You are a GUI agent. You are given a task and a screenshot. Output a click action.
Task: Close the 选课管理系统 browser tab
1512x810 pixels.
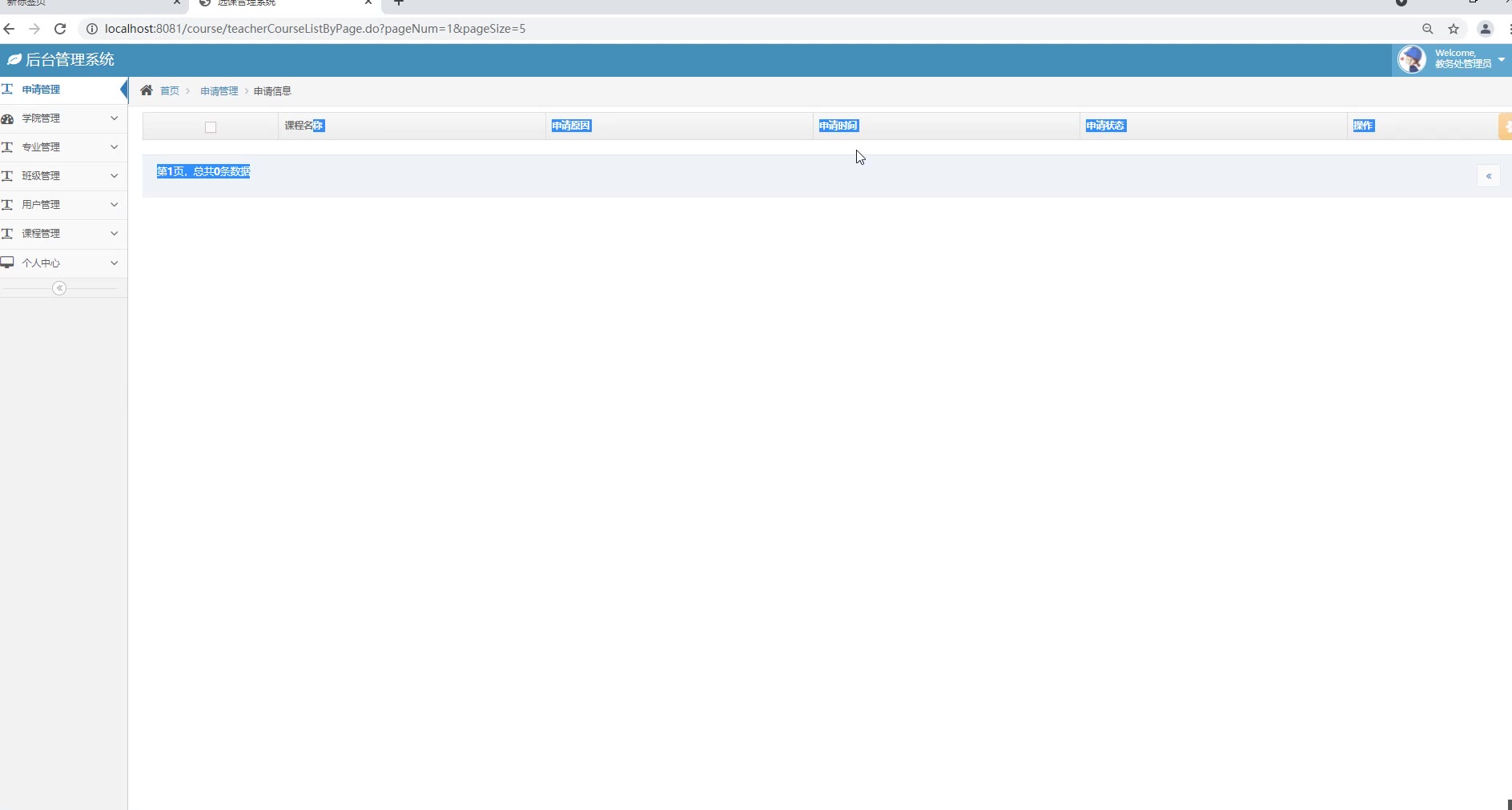point(368,2)
